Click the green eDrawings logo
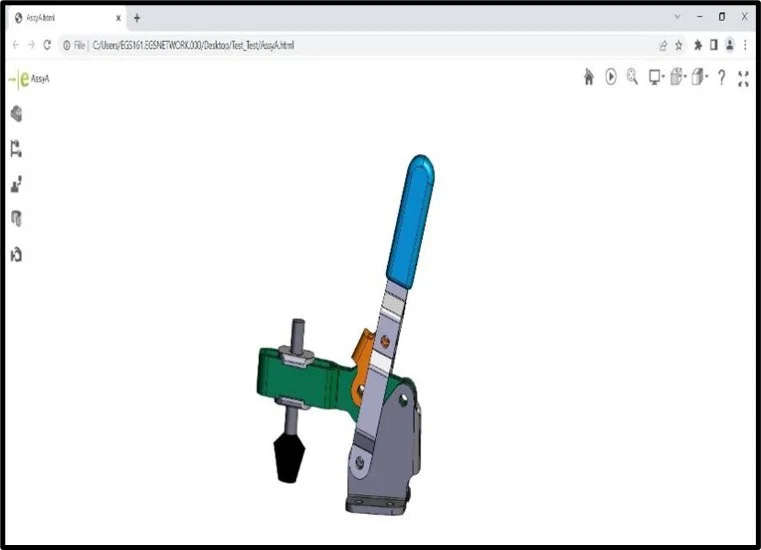 pos(18,79)
